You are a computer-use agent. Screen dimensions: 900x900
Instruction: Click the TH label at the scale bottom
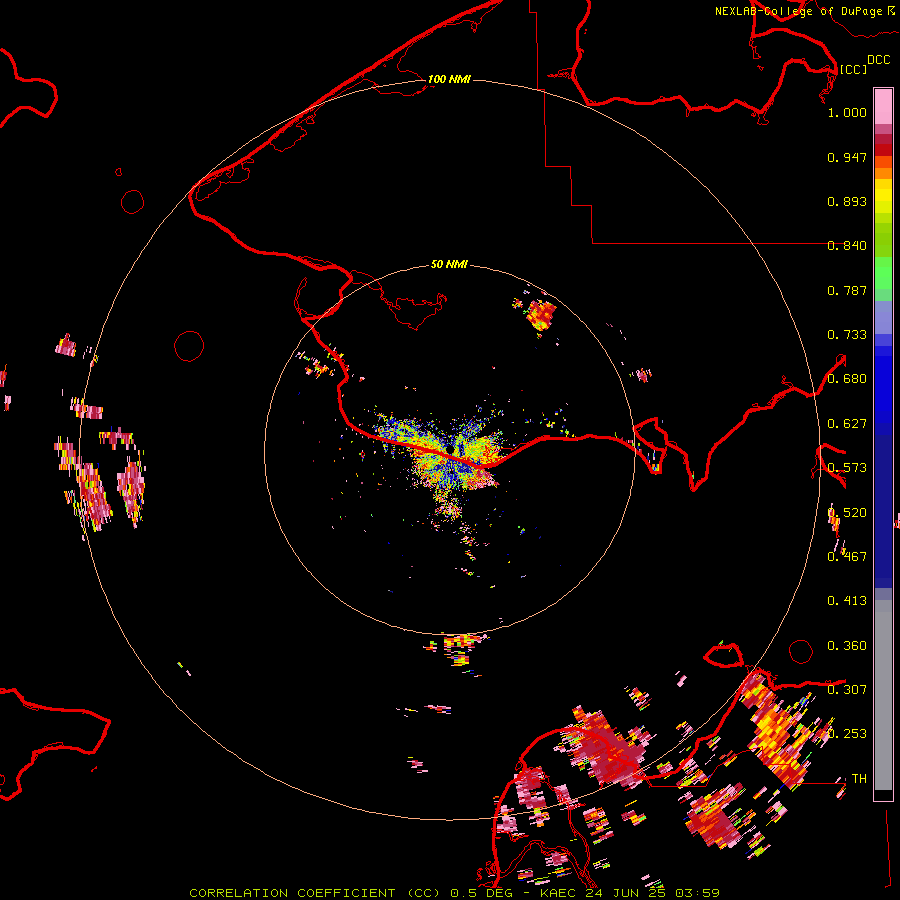[x=859, y=779]
